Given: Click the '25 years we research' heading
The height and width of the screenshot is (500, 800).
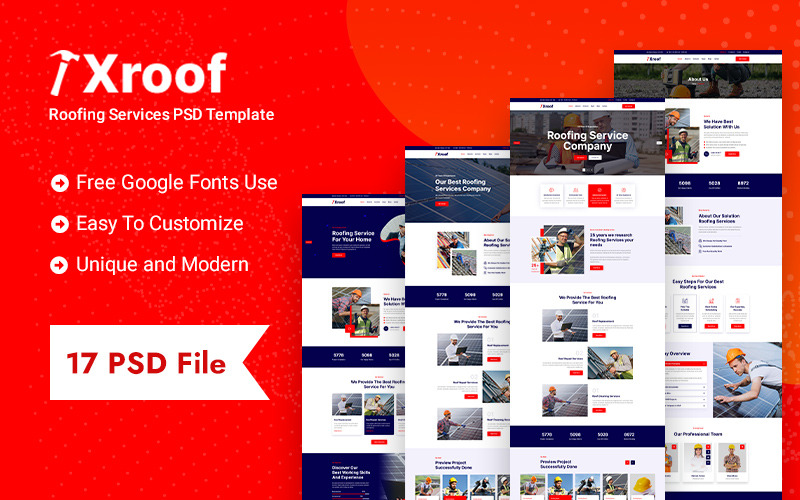Looking at the screenshot, I should pos(611,240).
